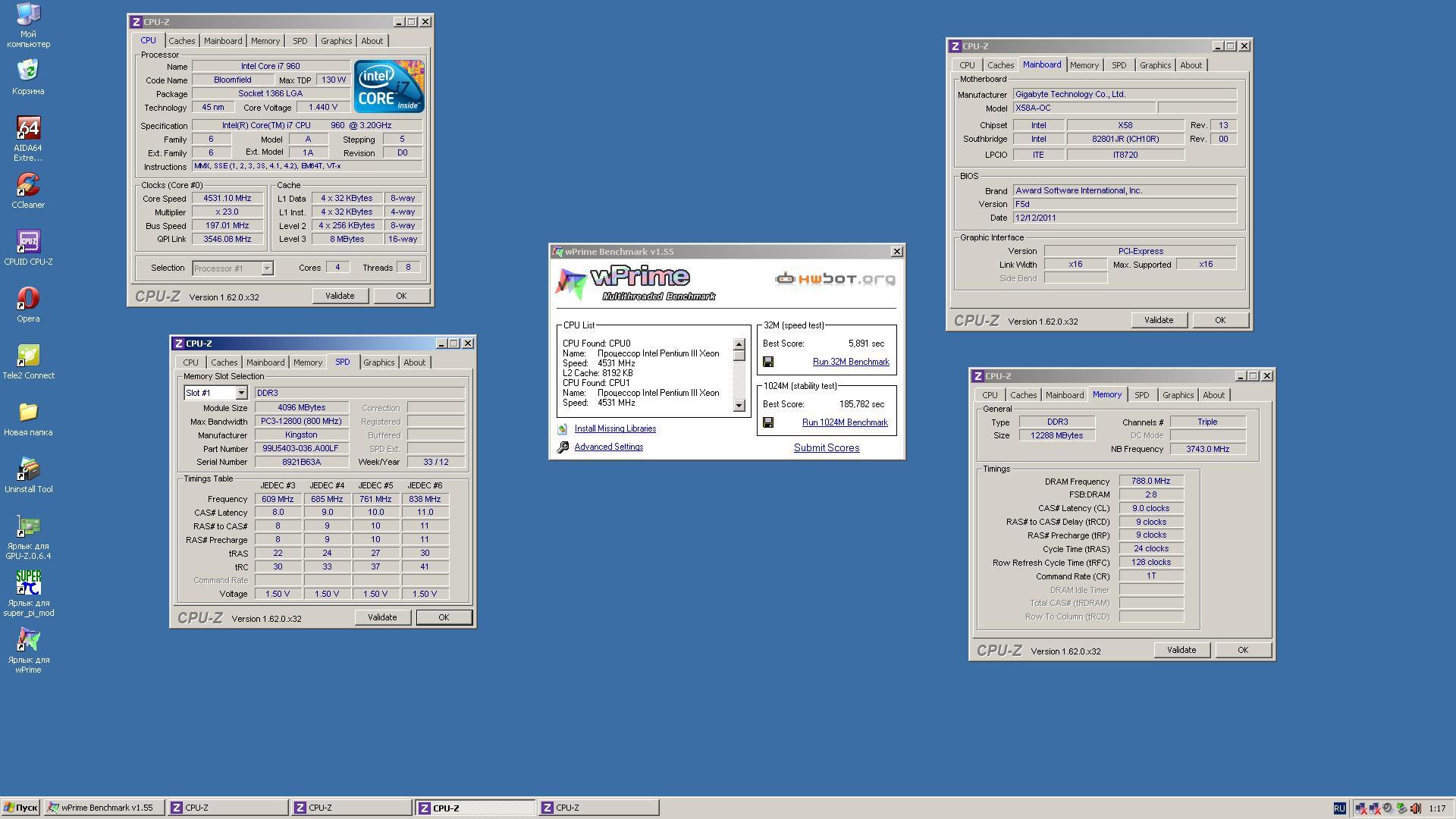Click Validate in the SPD CPU-Z window
The height and width of the screenshot is (819, 1456).
(382, 617)
